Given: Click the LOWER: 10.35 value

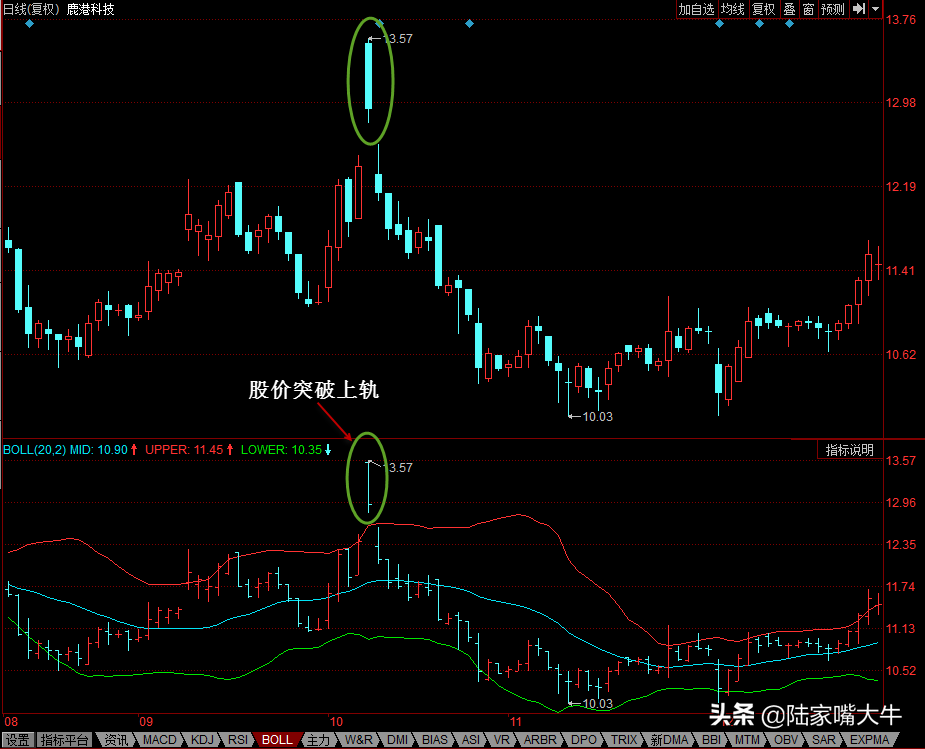Looking at the screenshot, I should pyautogui.click(x=281, y=450).
